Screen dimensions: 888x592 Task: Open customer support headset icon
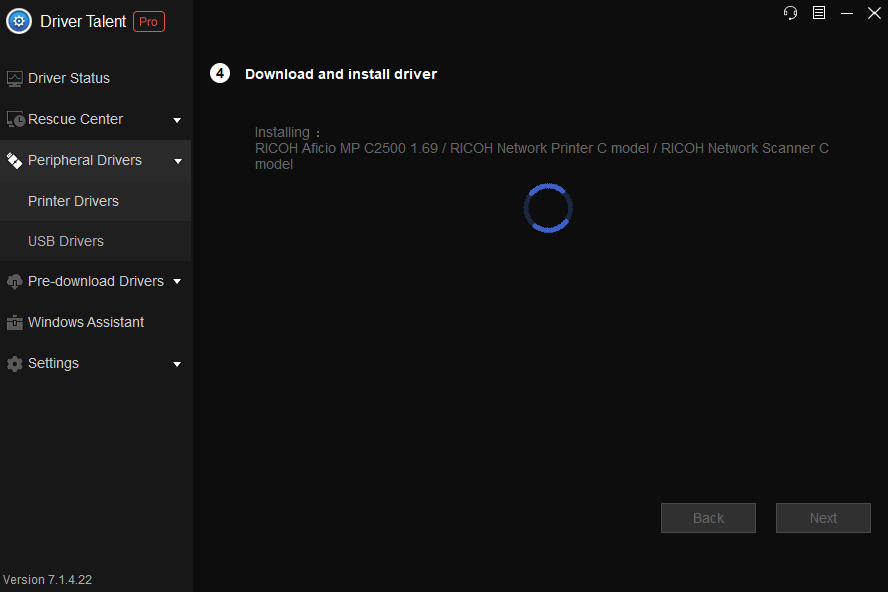pos(790,12)
